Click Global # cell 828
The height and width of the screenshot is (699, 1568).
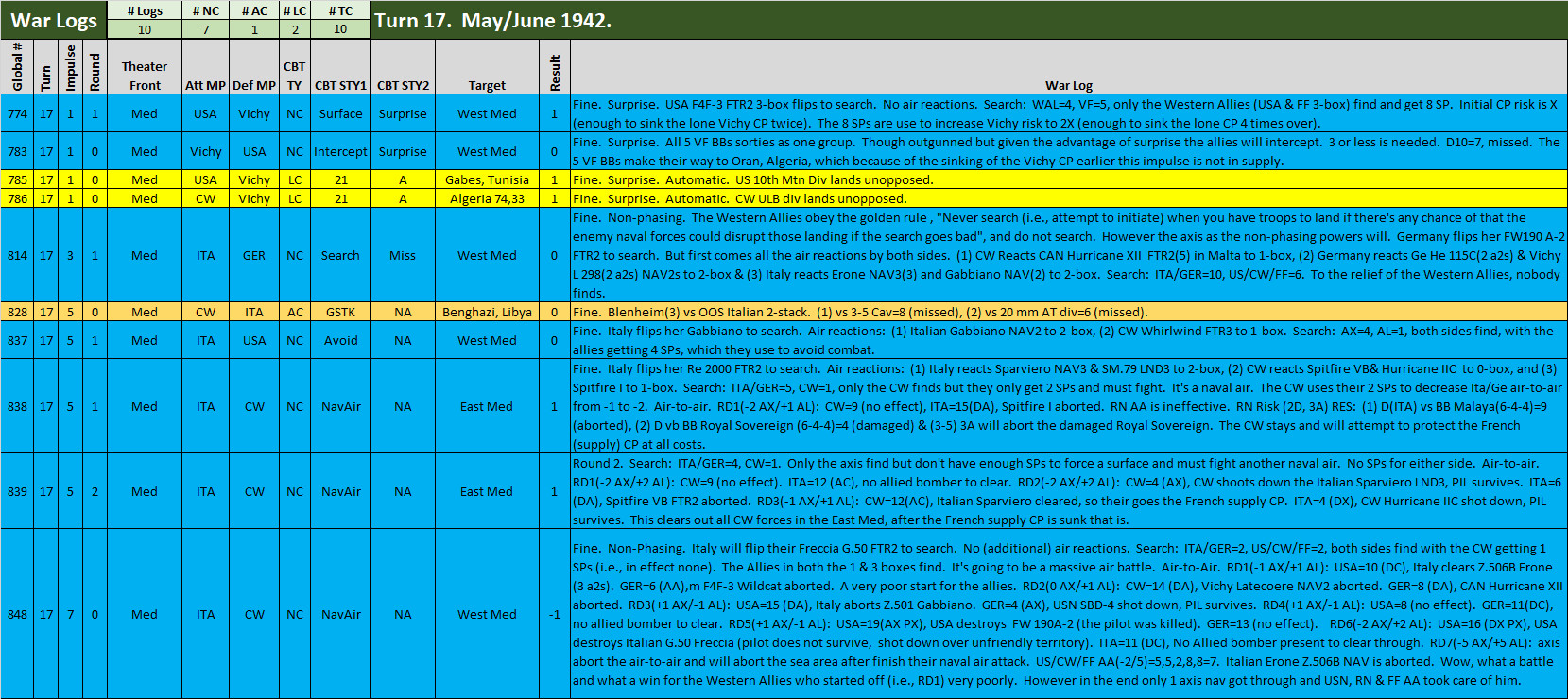[x=17, y=312]
